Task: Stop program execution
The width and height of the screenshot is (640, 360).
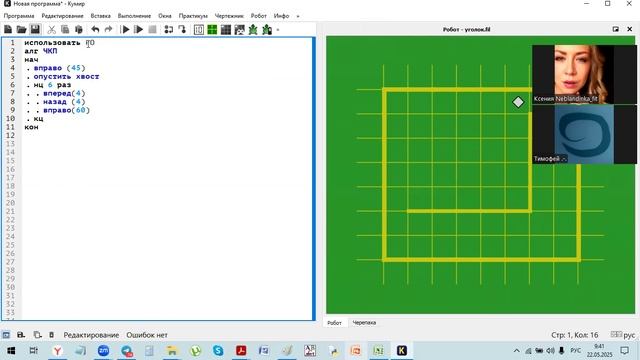Action: 152,29
